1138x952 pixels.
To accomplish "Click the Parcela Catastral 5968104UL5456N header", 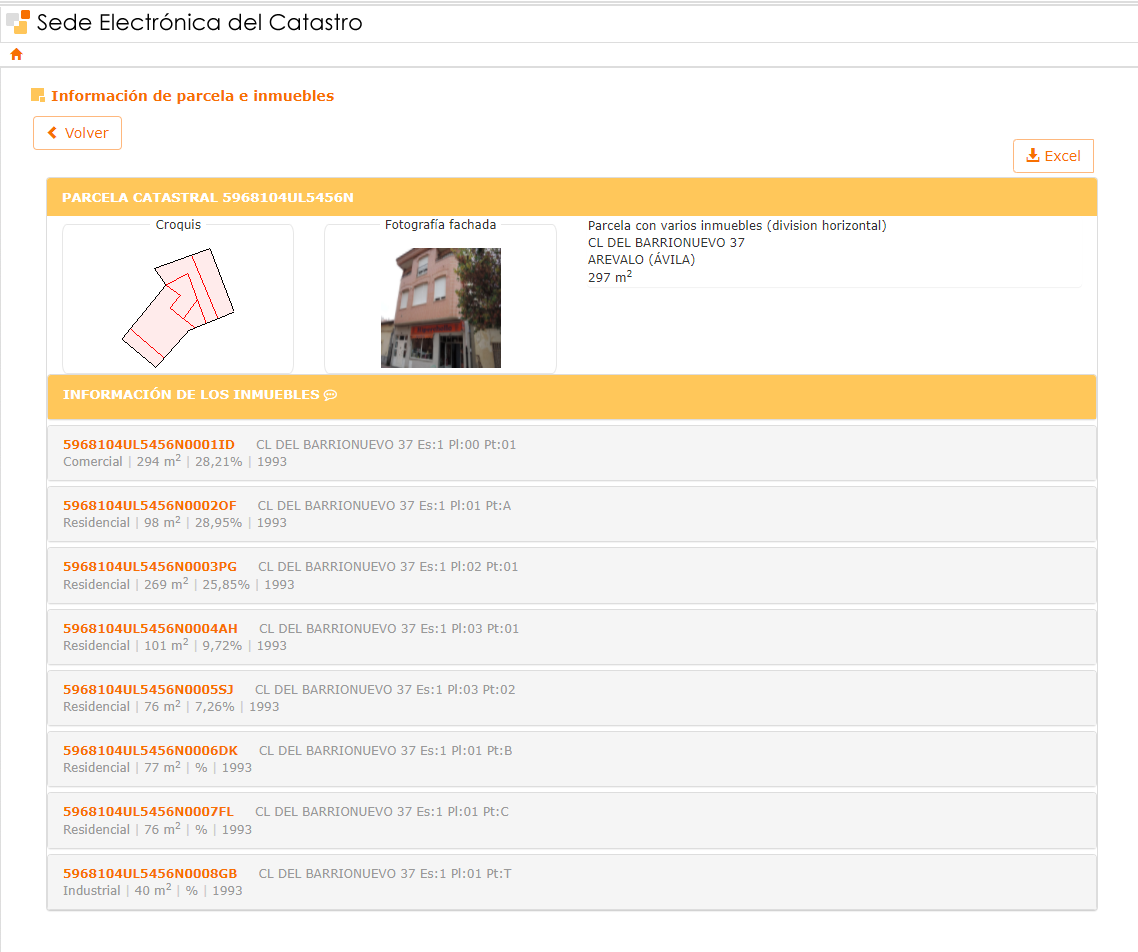I will point(208,198).
